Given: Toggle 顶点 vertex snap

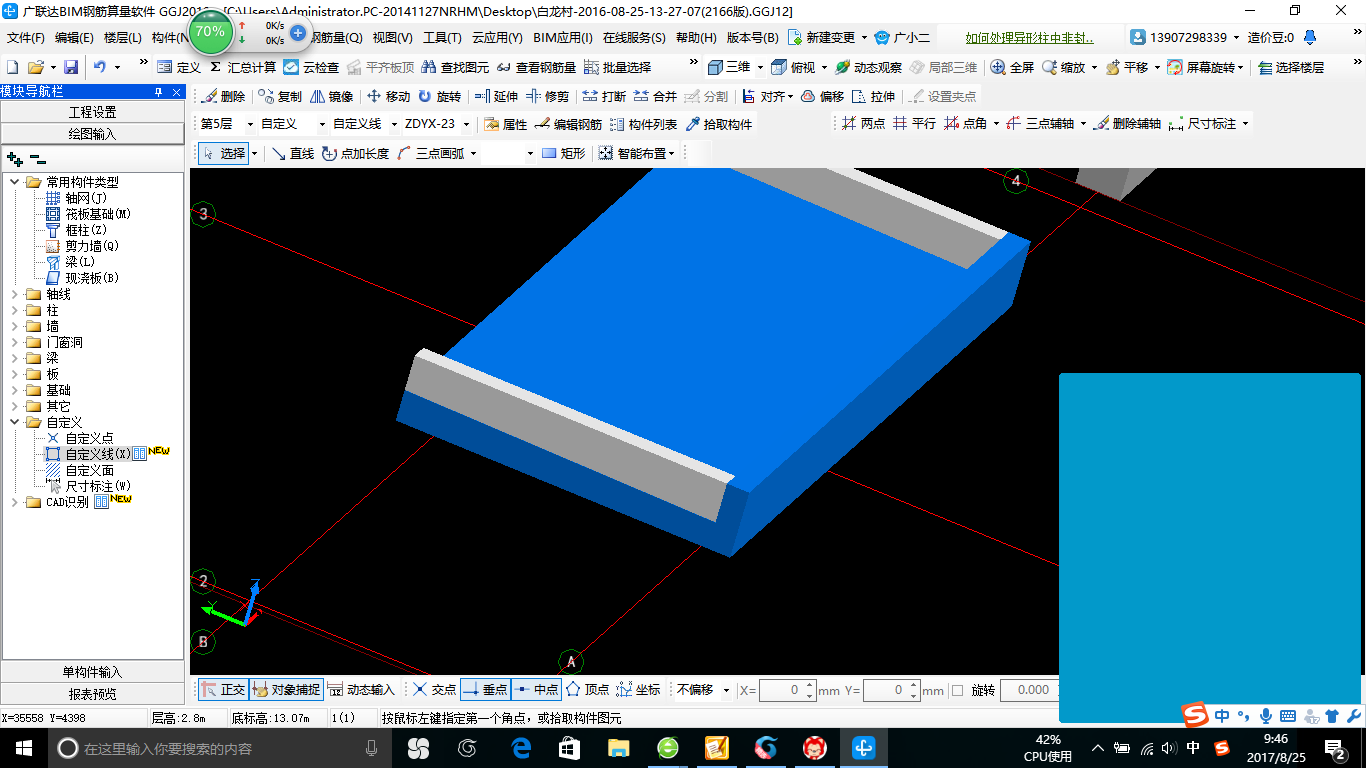Looking at the screenshot, I should 587,689.
